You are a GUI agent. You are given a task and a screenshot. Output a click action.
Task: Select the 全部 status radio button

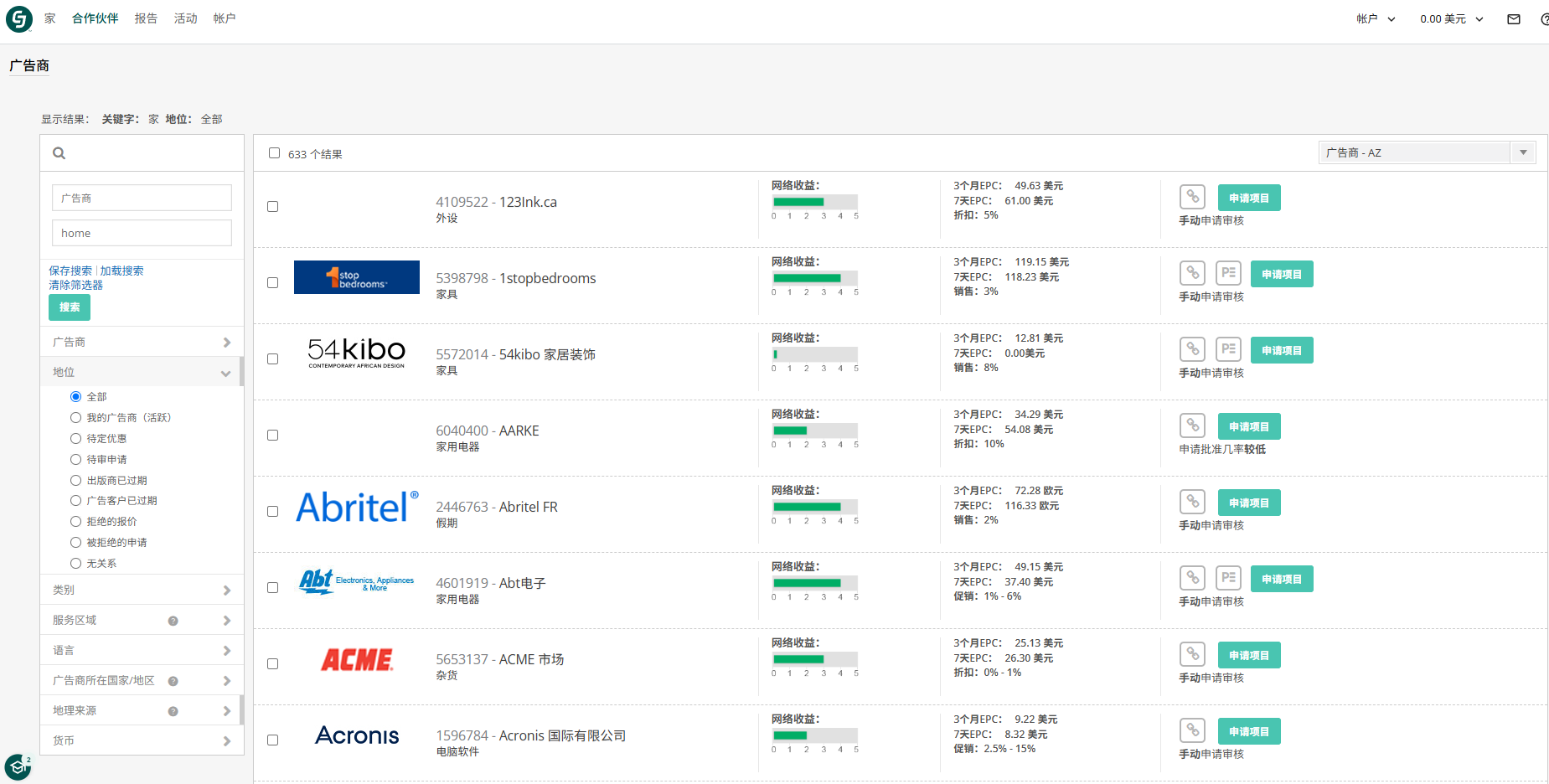pyautogui.click(x=75, y=396)
